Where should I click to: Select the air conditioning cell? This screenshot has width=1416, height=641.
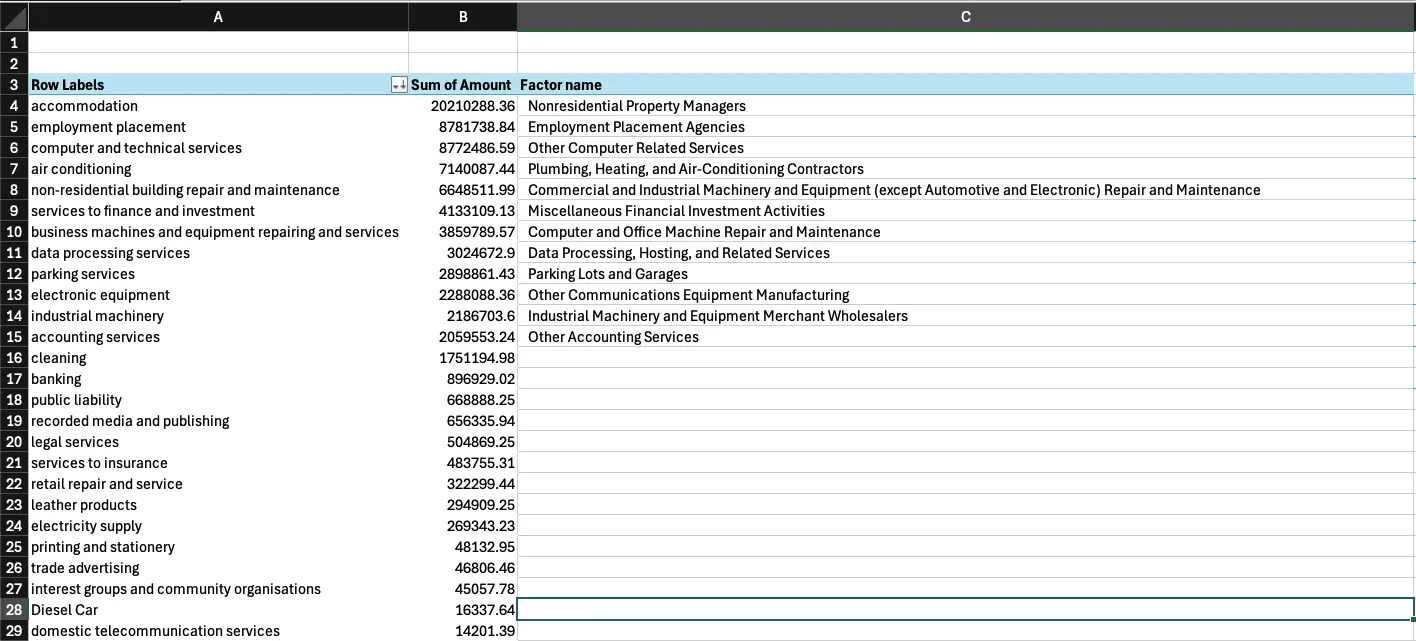[218, 169]
